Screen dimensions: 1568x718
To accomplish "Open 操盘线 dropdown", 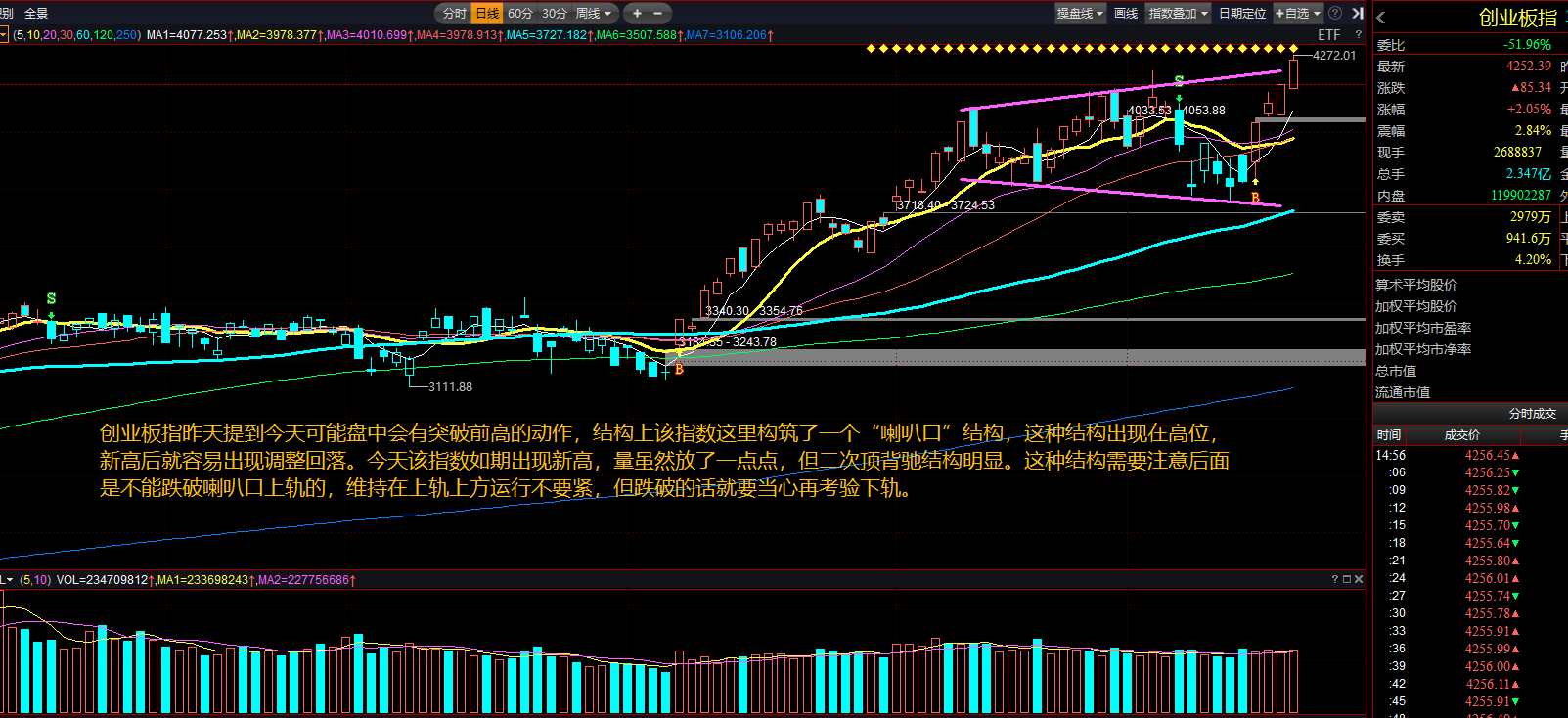I will pos(1080,13).
